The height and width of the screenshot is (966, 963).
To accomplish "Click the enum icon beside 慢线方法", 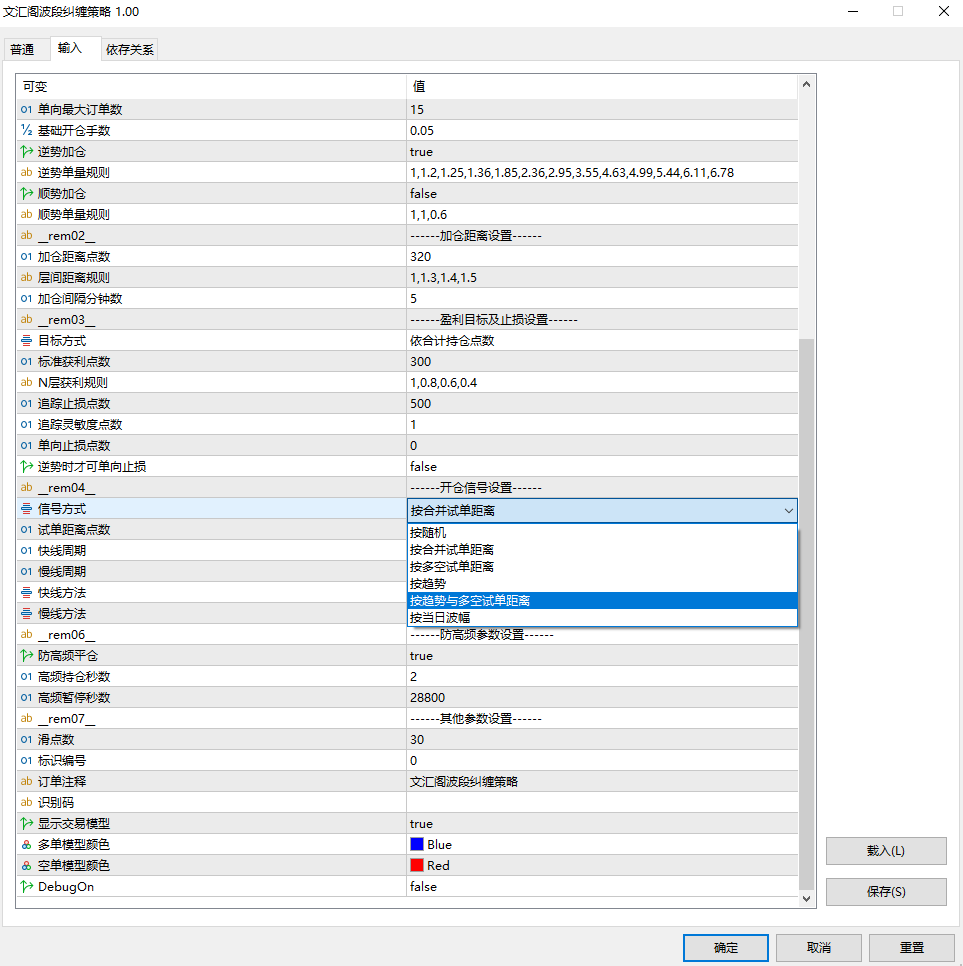I will coord(27,614).
